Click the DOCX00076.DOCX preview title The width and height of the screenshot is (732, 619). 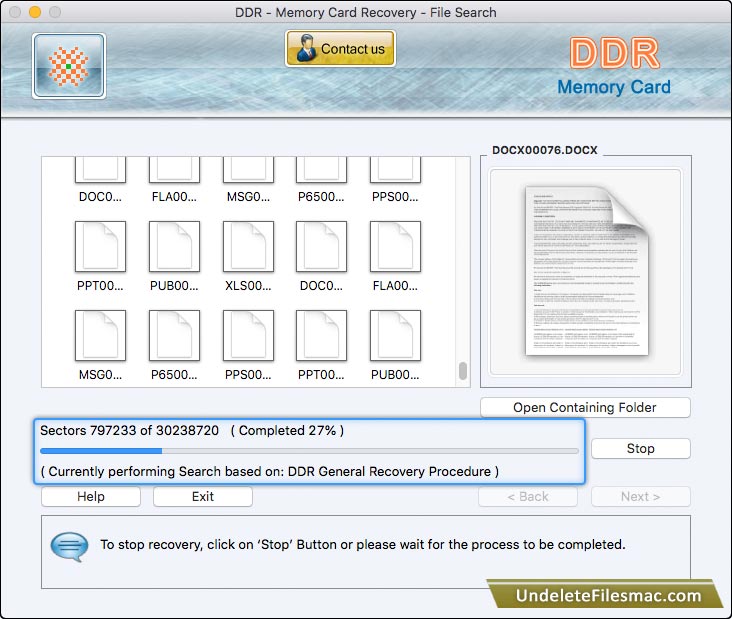pyautogui.click(x=544, y=150)
